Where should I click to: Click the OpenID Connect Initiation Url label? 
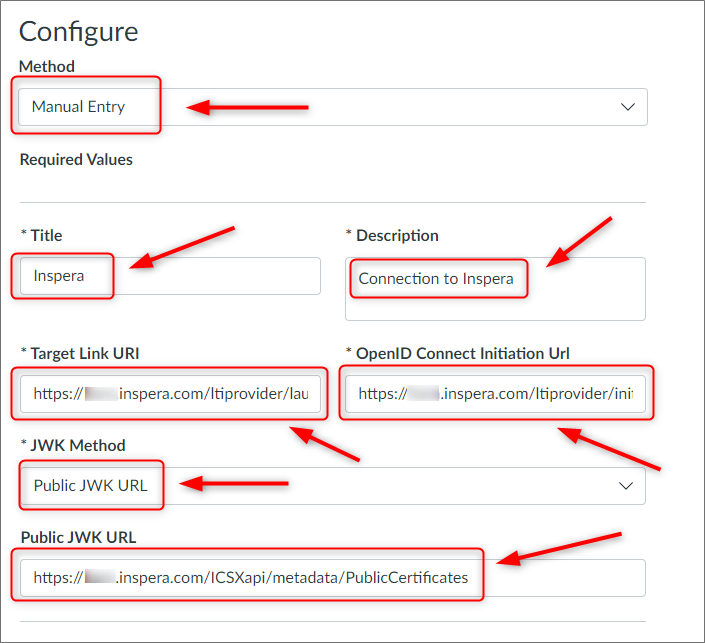click(458, 353)
